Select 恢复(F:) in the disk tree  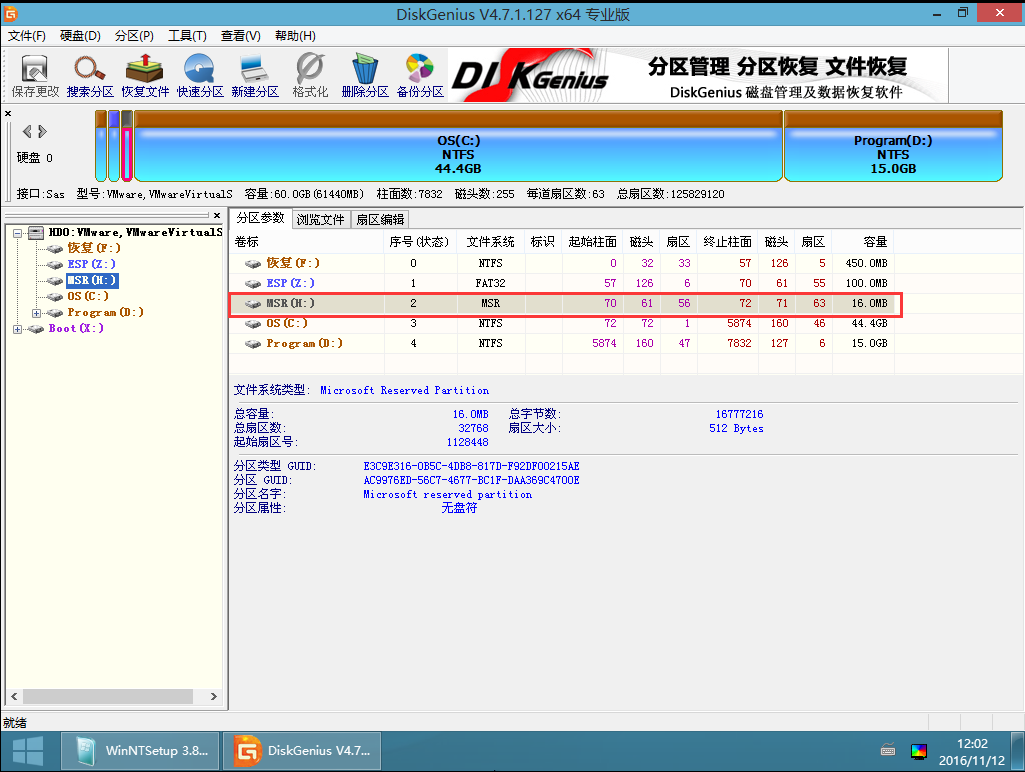pos(93,248)
